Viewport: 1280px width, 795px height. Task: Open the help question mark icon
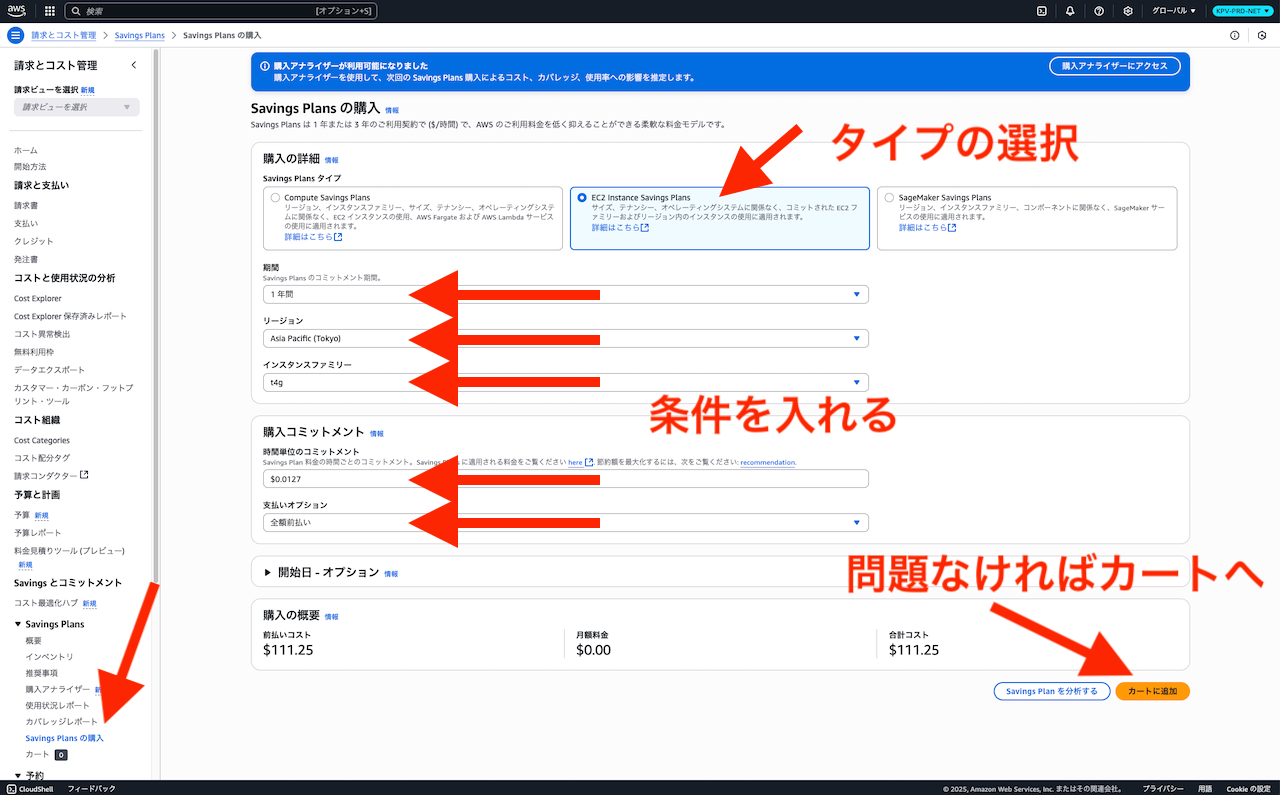point(1099,11)
